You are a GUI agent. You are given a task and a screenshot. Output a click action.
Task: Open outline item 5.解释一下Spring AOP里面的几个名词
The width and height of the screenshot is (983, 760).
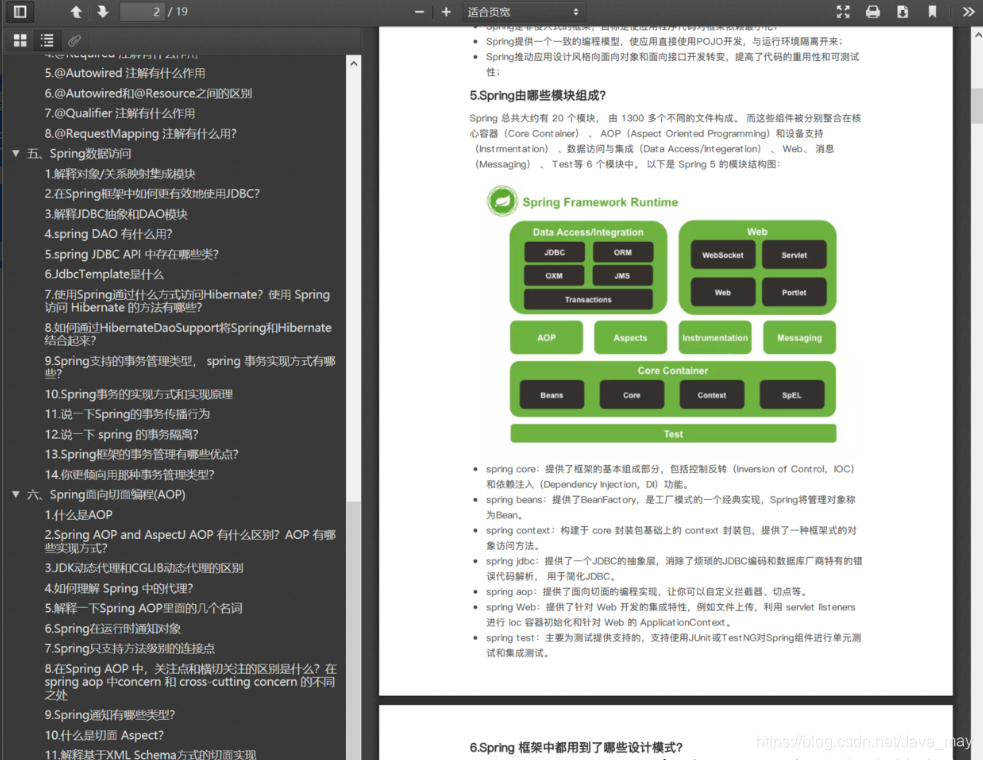click(x=144, y=608)
